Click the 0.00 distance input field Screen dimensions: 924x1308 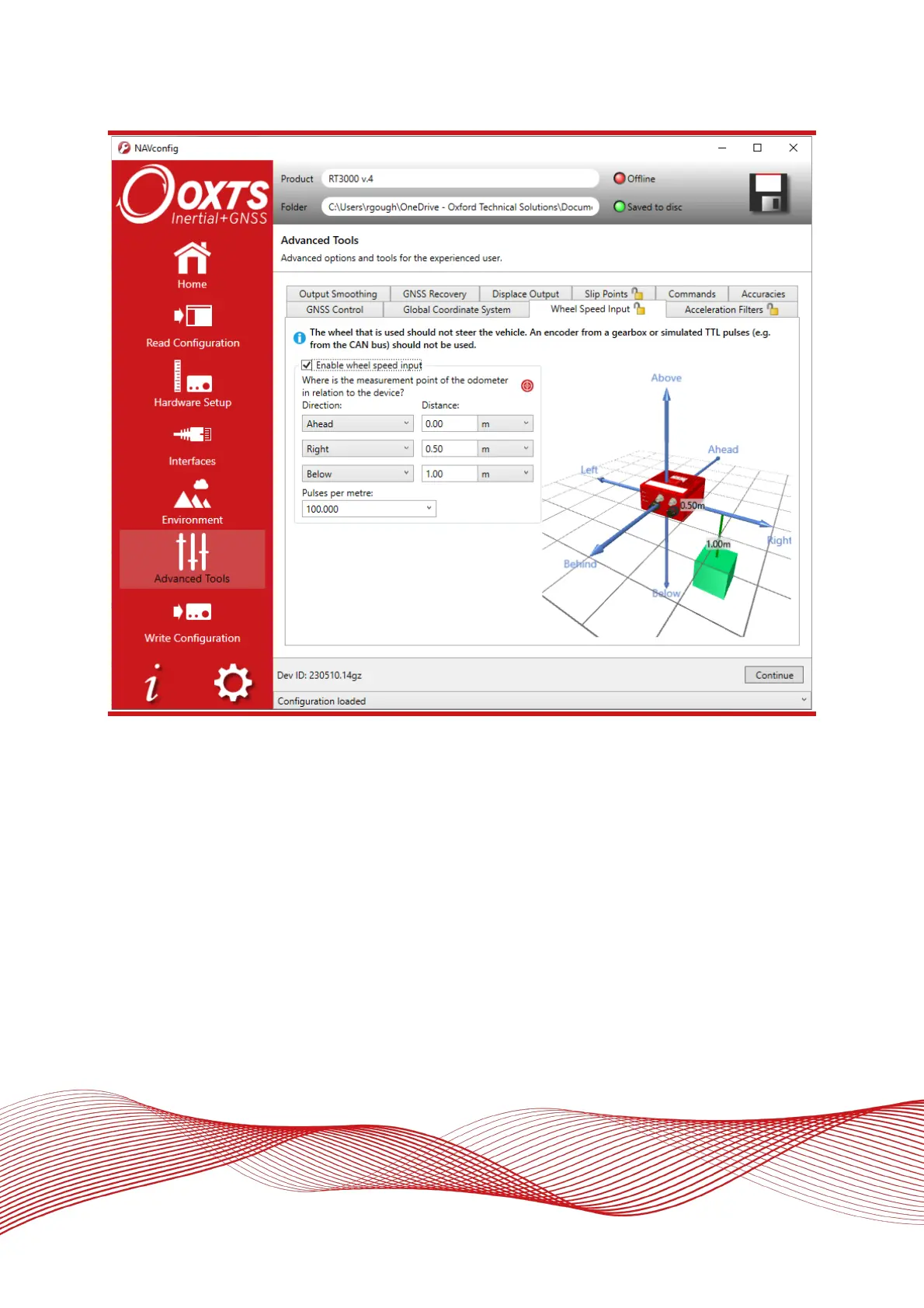pyautogui.click(x=450, y=423)
